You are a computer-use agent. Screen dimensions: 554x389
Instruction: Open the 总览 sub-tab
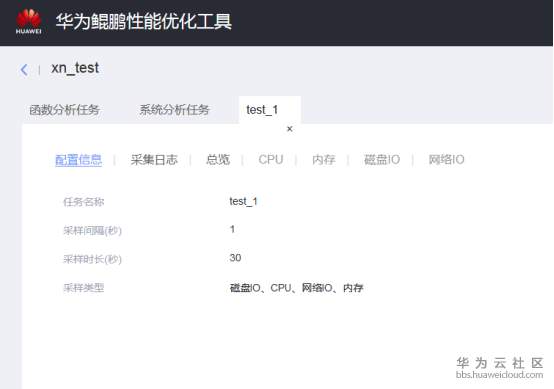click(x=218, y=160)
